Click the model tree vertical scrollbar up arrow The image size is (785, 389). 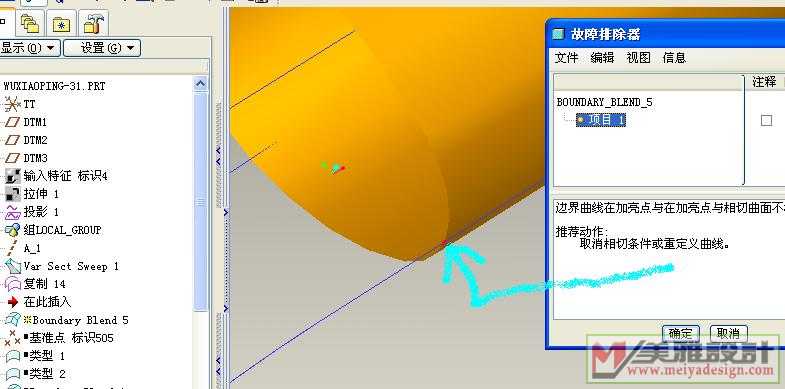200,84
